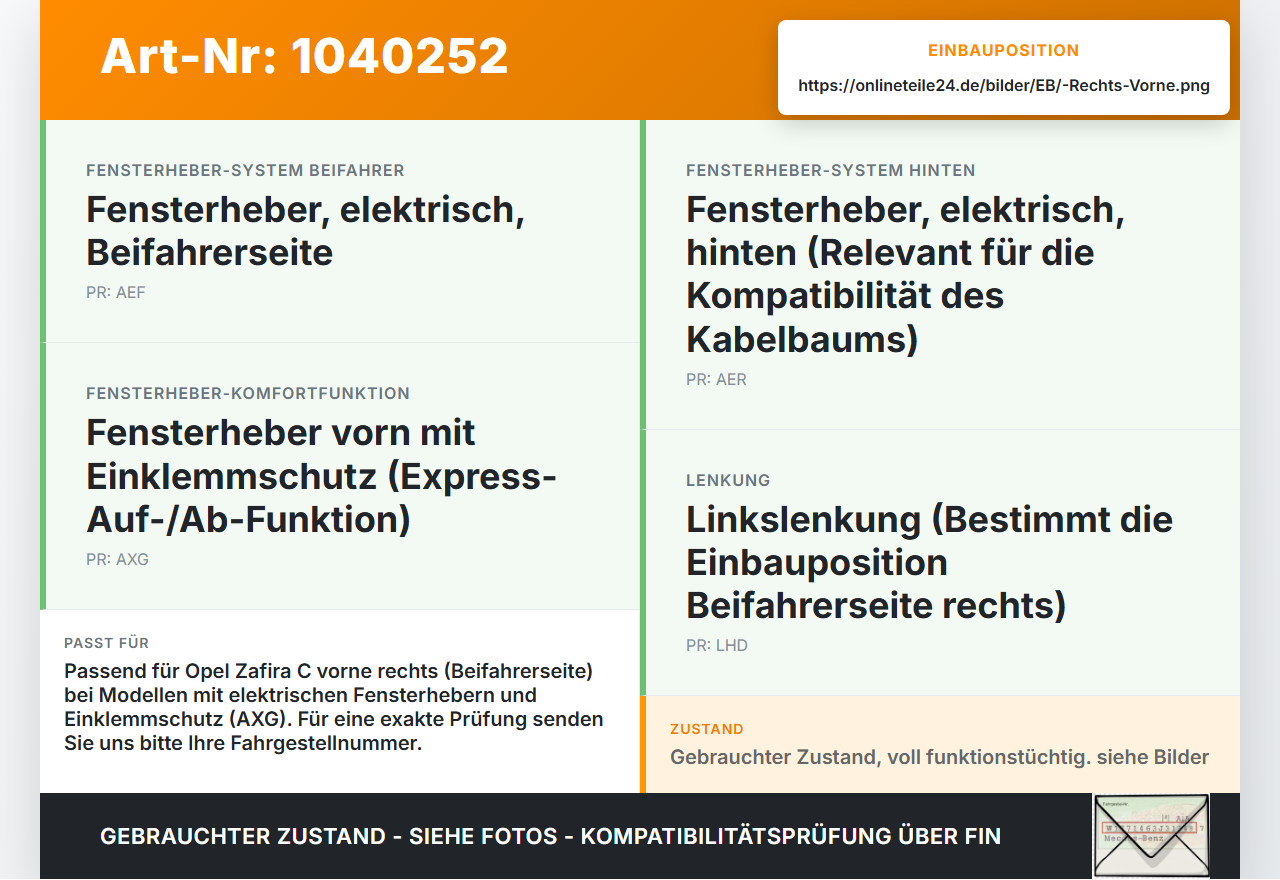
Task: Click the 'Passend für Opel Zafira C' paragraph
Action: [x=334, y=707]
